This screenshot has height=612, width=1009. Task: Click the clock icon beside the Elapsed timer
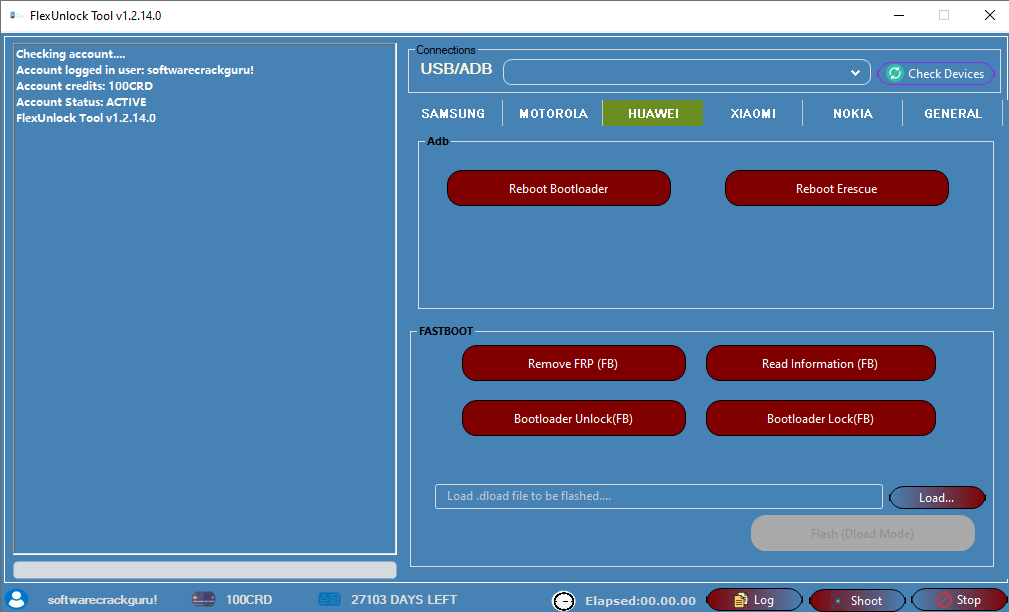[564, 600]
